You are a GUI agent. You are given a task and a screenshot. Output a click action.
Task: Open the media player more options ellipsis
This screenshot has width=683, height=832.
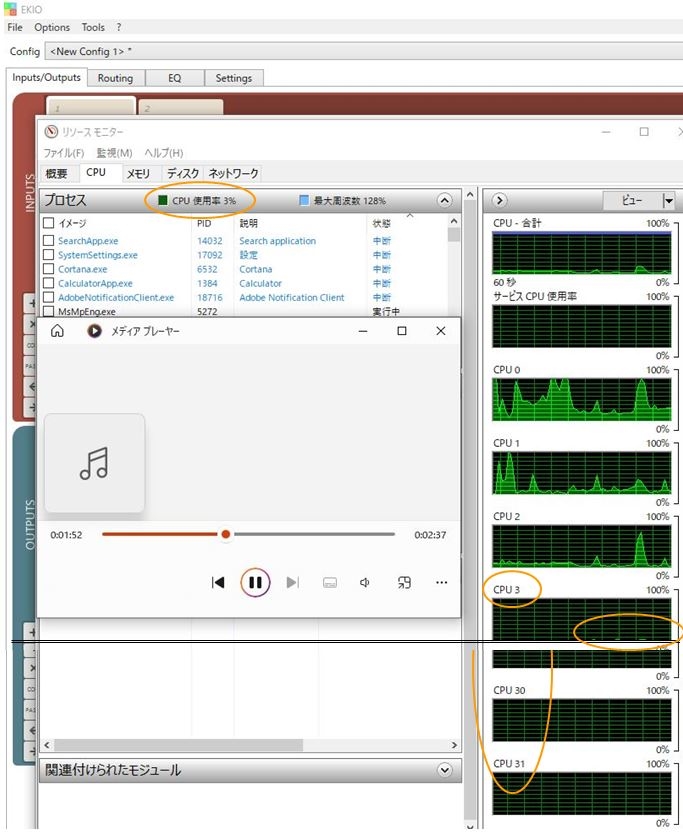(x=441, y=582)
